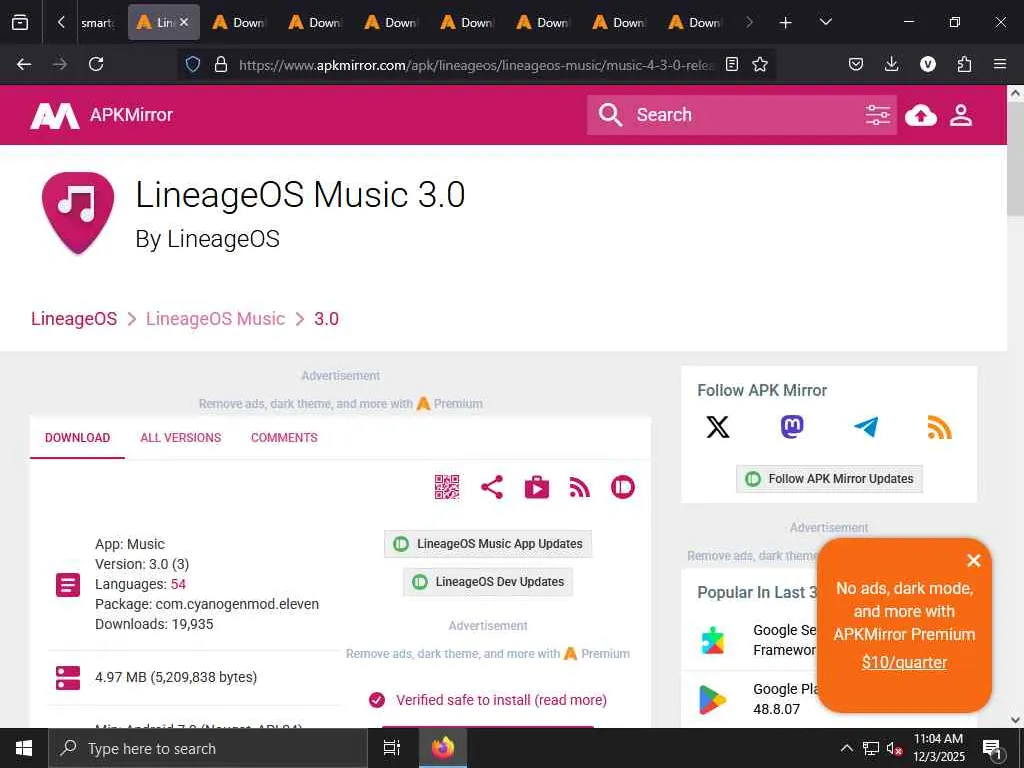Toggle reader view icon in address bar

point(732,64)
